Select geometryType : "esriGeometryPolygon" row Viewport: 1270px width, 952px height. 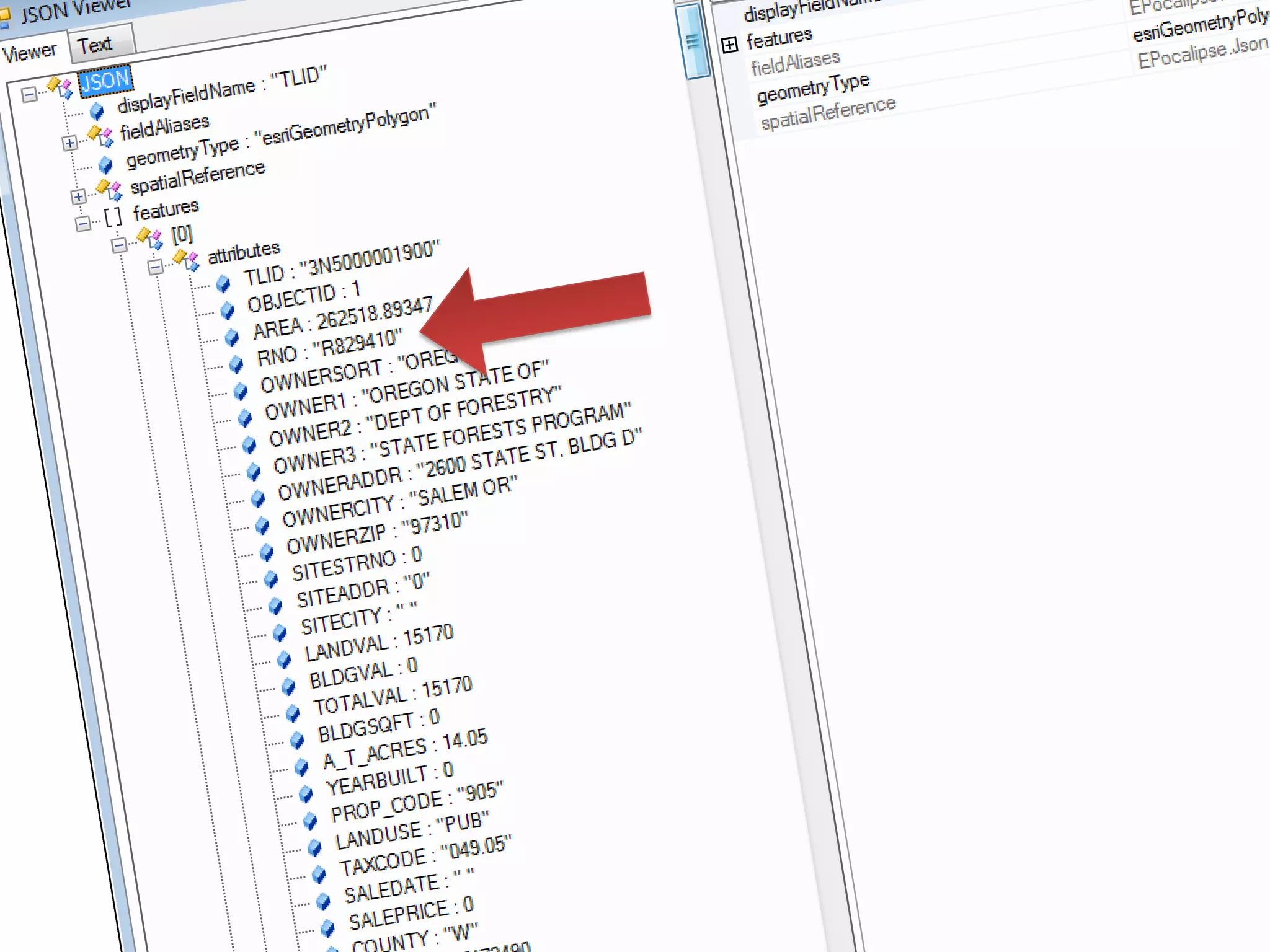coord(281,138)
